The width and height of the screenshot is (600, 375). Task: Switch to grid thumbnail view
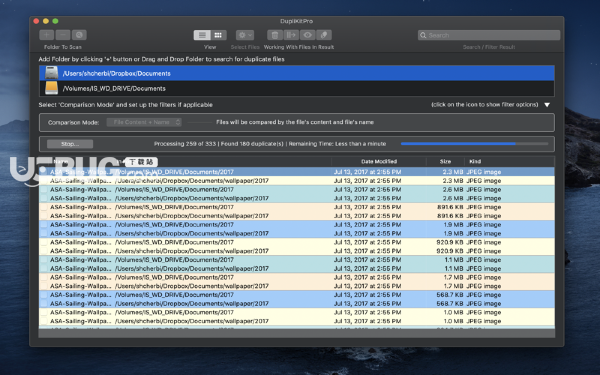[x=218, y=35]
